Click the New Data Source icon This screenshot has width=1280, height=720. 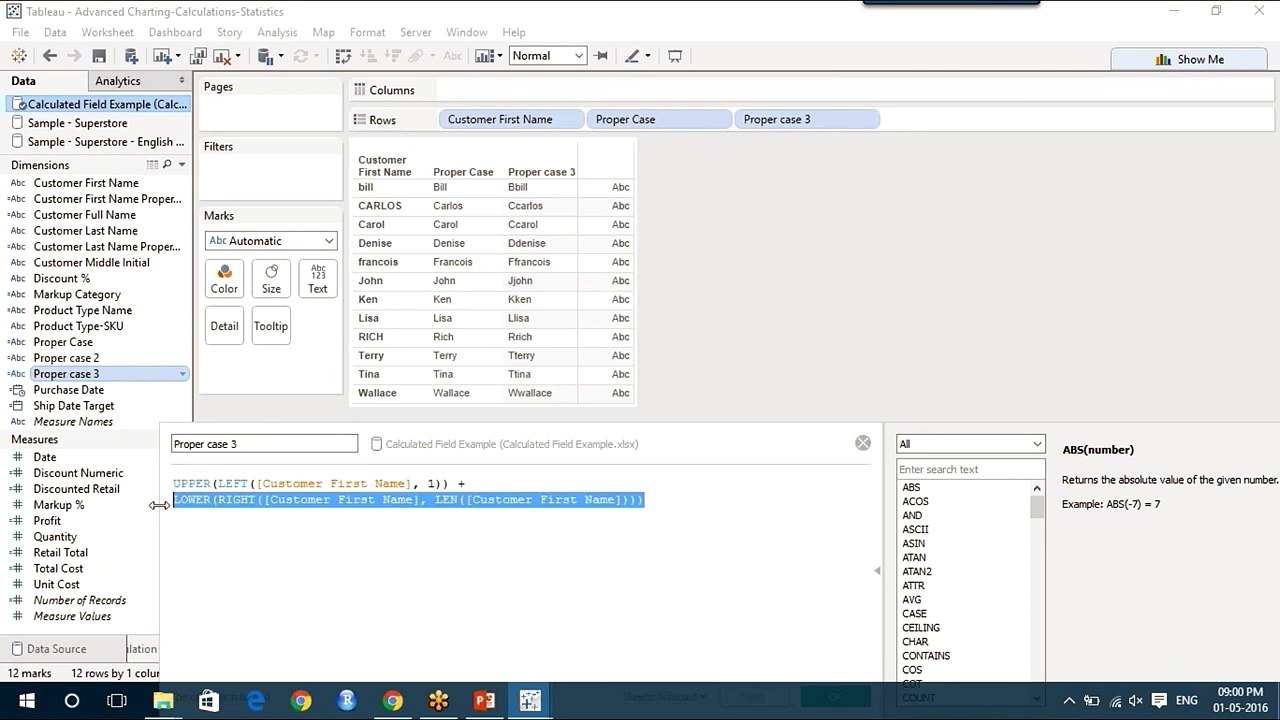point(130,56)
